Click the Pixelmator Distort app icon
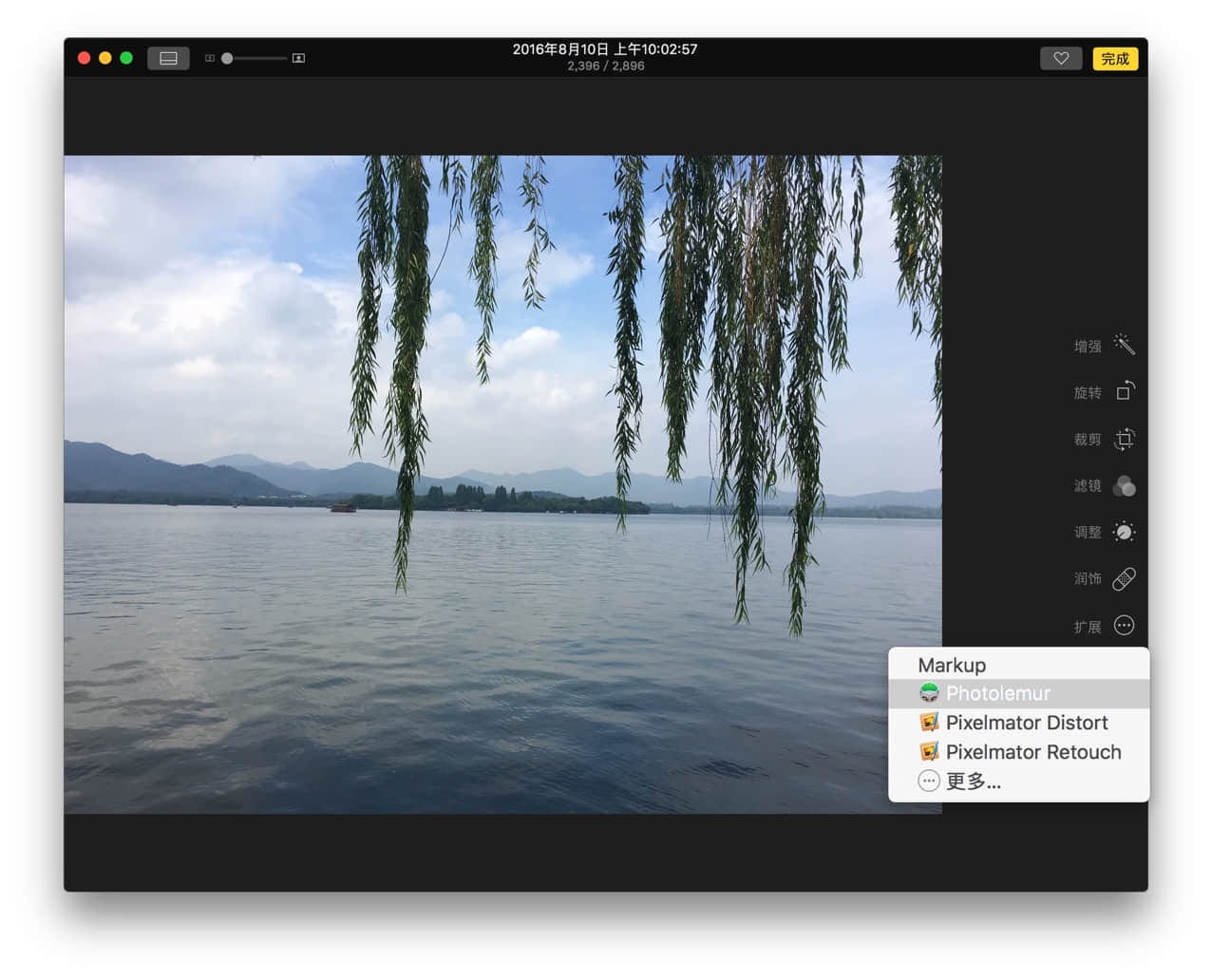The width and height of the screenshot is (1212, 980). [x=929, y=723]
